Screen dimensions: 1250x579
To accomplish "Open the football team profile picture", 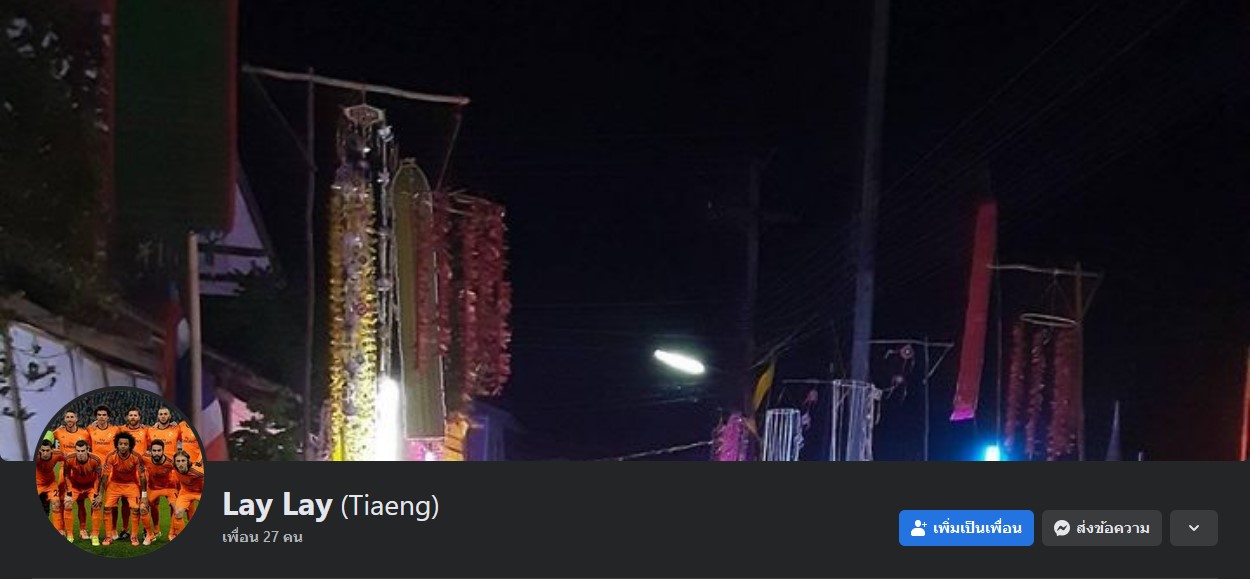I will 120,472.
